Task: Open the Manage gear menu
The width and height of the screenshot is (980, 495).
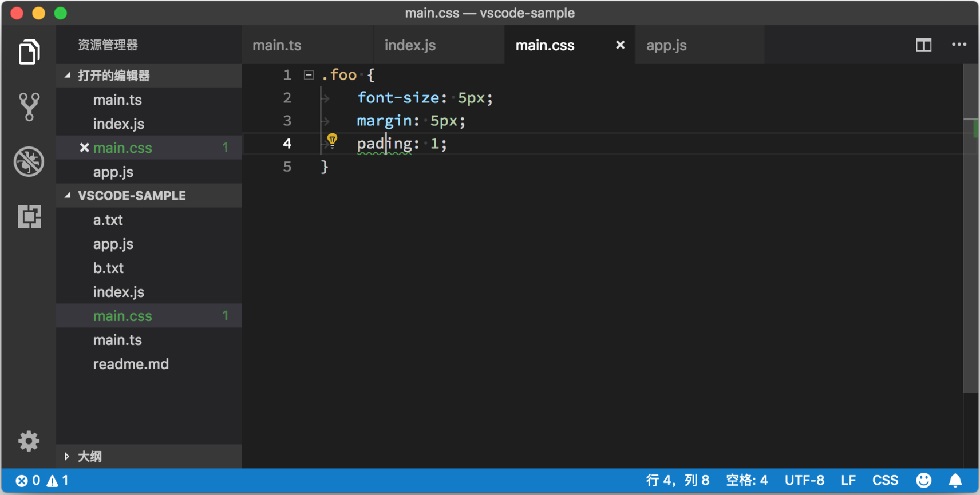Action: tap(28, 441)
